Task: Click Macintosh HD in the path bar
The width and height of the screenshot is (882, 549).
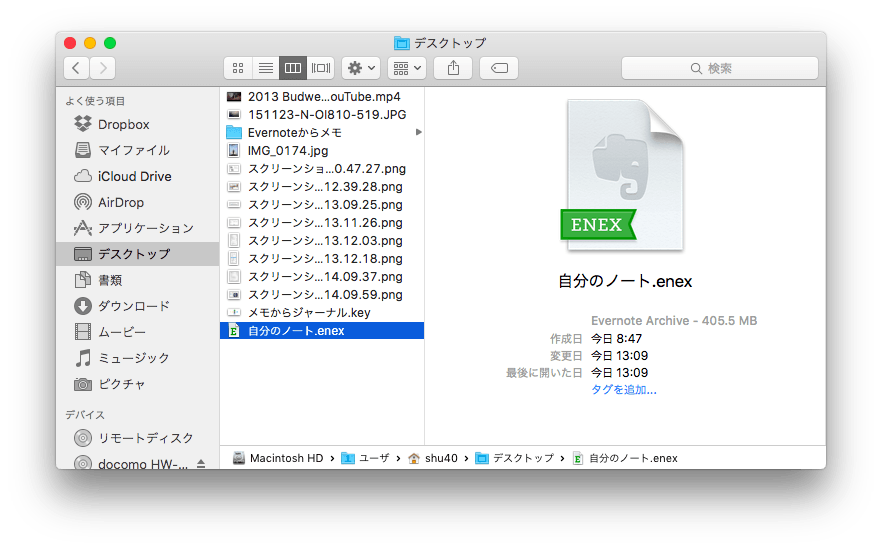Action: (x=278, y=458)
